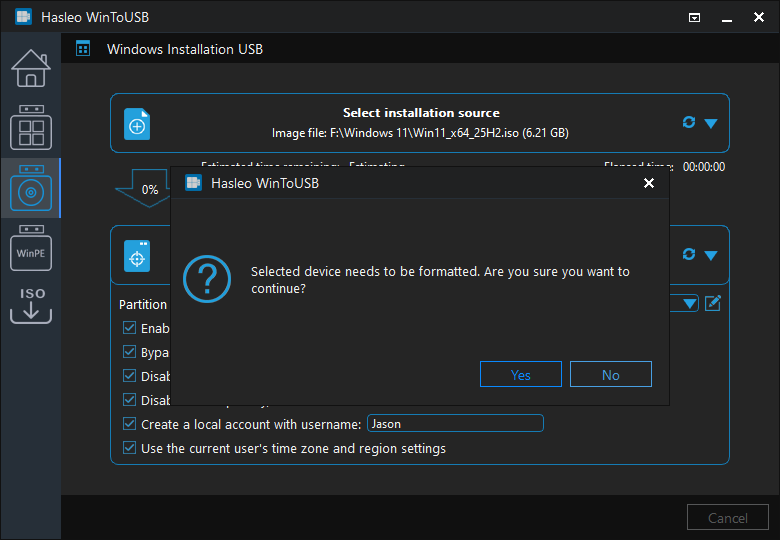Click the Image file path text

(420, 133)
